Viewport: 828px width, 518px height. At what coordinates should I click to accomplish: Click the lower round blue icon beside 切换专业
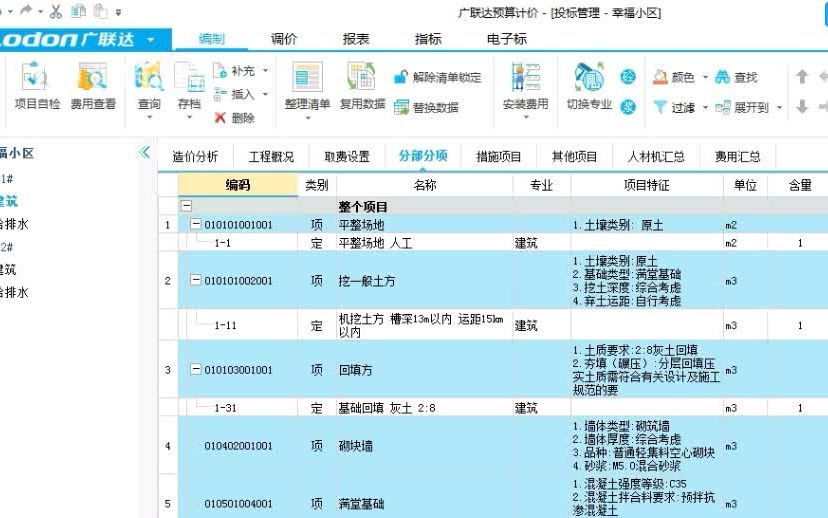628,107
